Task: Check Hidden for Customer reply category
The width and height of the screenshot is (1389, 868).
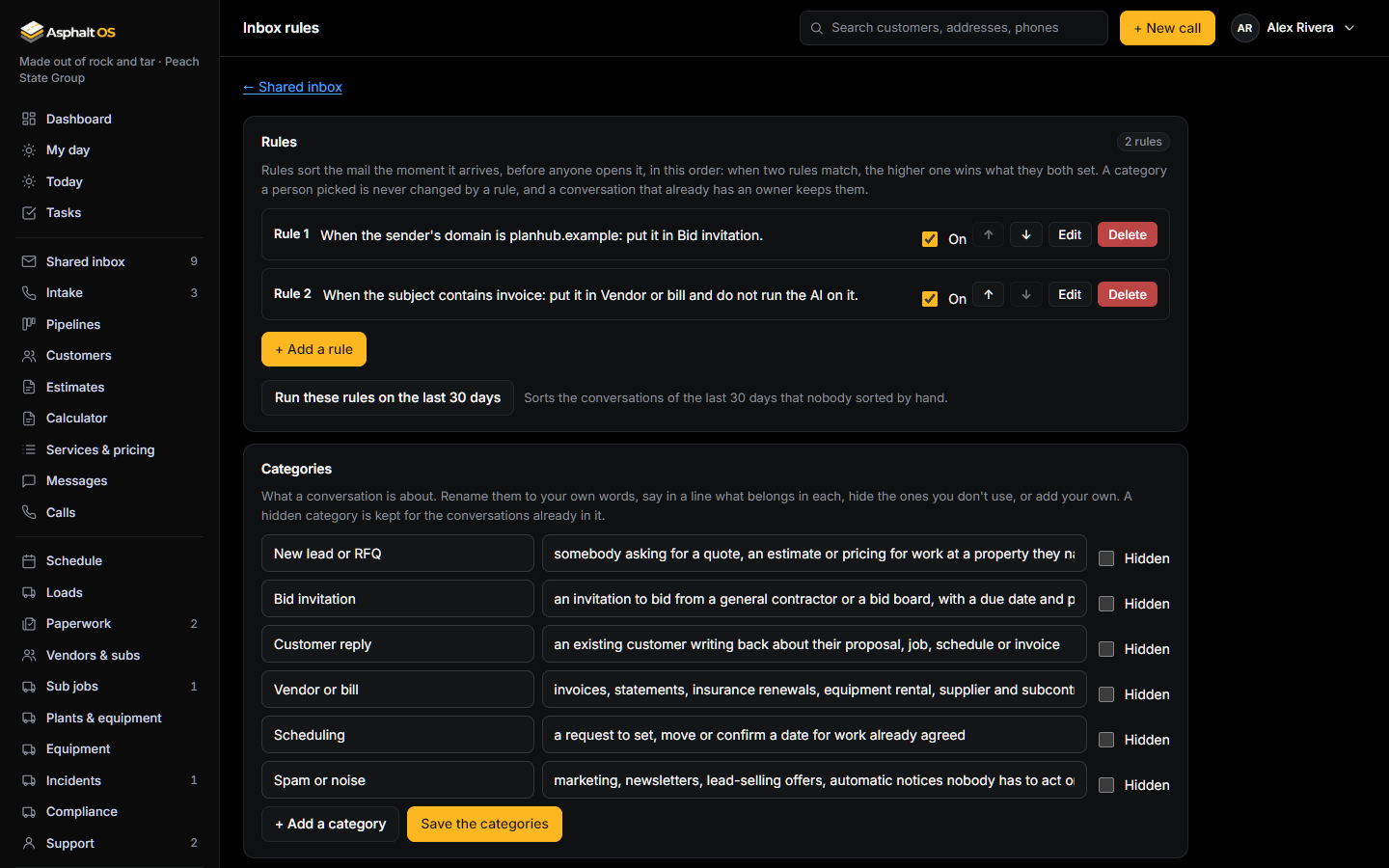Action: point(1106,649)
